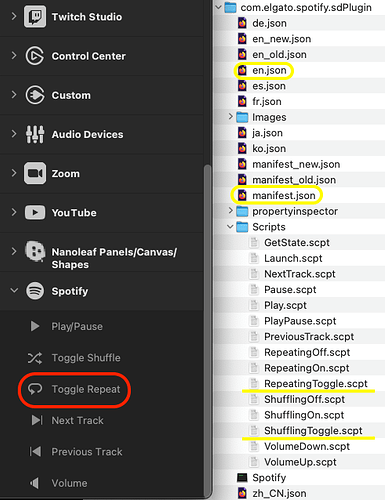Click the Toggle Repeat loop icon
Screen dimensions: 385x500
pyautogui.click(x=35, y=389)
